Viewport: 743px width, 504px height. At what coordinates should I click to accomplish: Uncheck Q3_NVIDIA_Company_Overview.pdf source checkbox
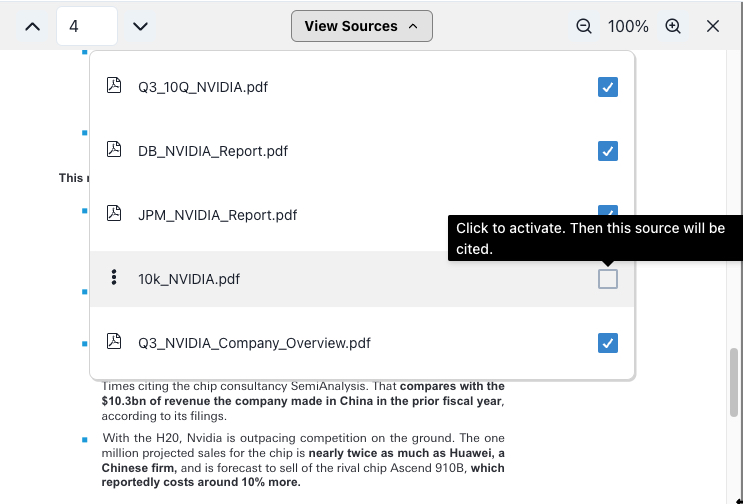[x=607, y=343]
